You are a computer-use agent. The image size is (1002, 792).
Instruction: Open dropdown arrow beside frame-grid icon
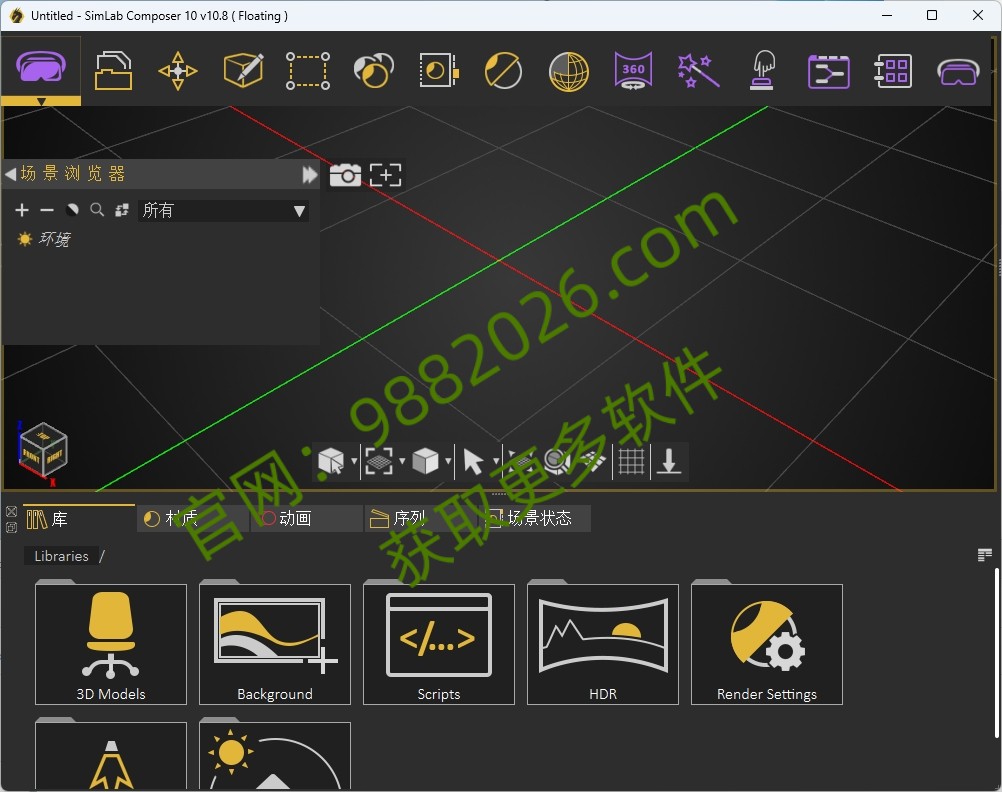402,461
